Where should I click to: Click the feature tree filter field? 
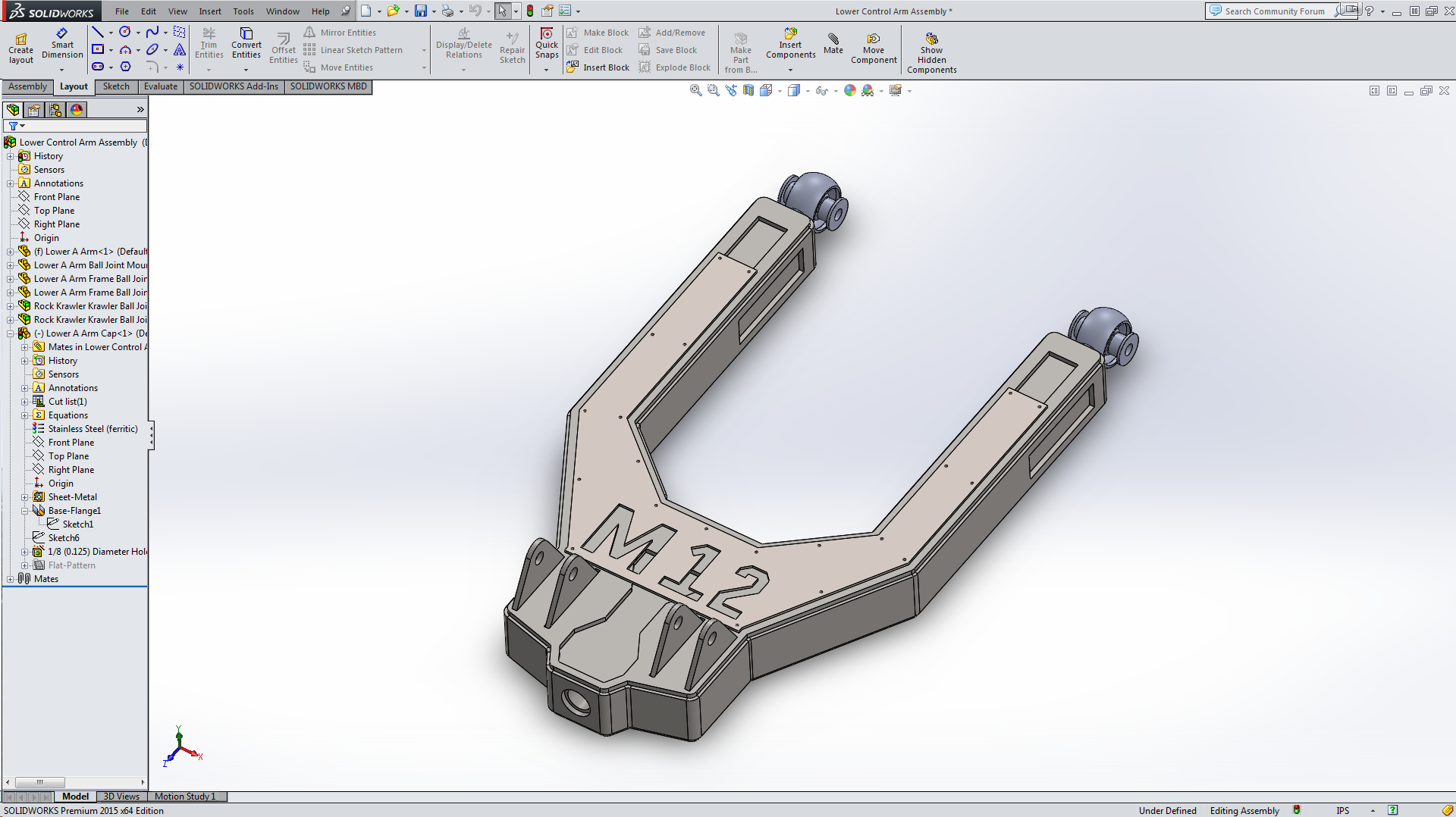click(76, 126)
